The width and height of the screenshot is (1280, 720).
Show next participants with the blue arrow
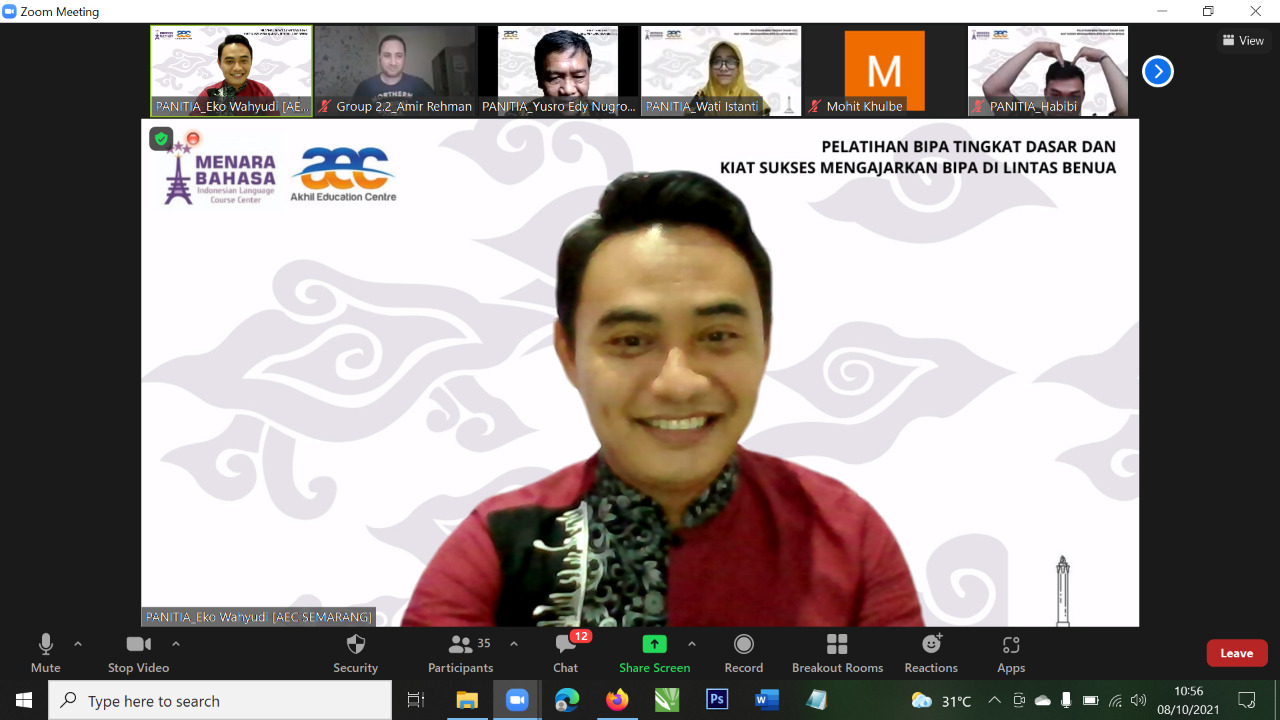coord(1157,71)
